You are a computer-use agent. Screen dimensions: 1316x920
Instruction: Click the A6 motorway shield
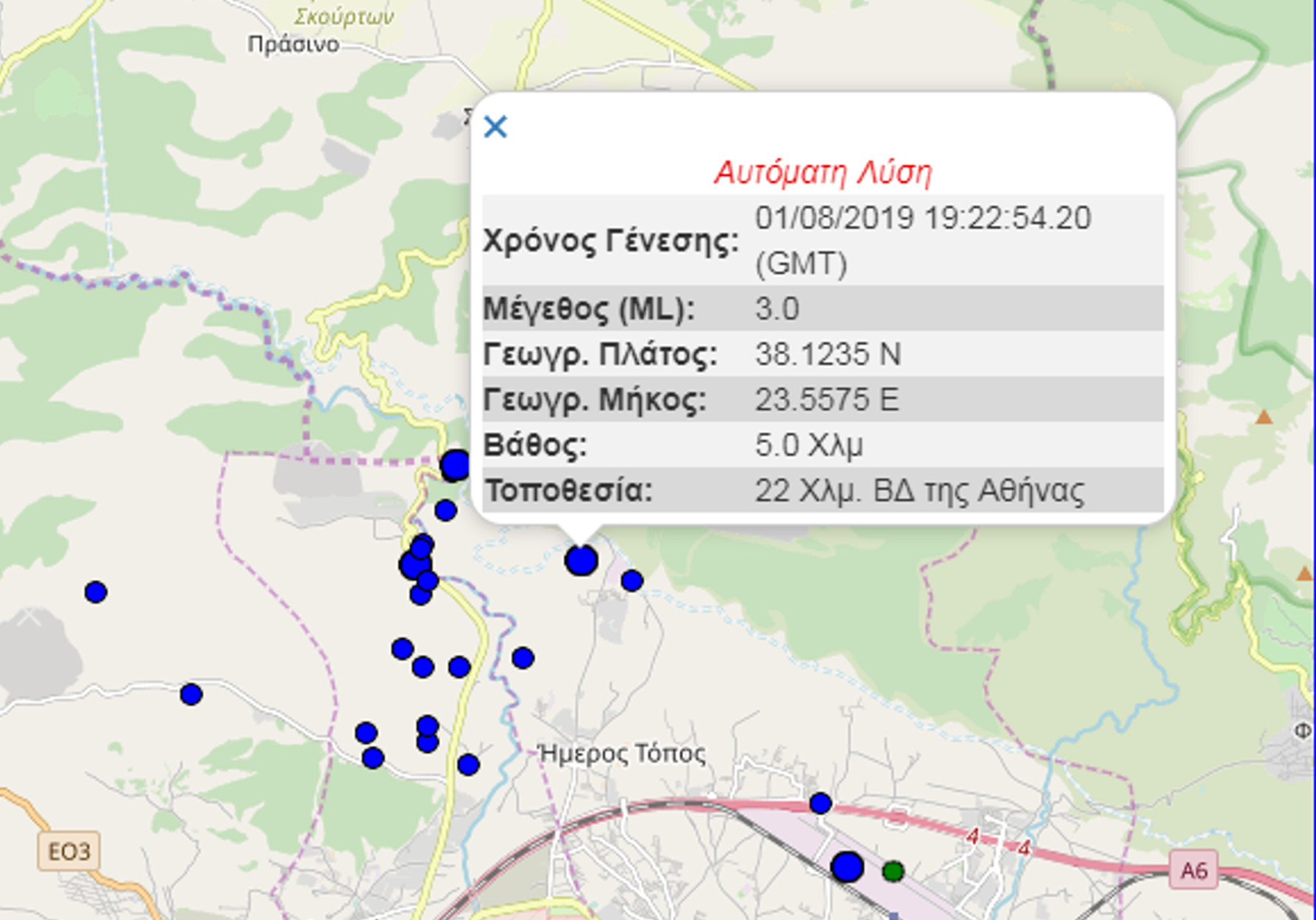(x=1193, y=871)
